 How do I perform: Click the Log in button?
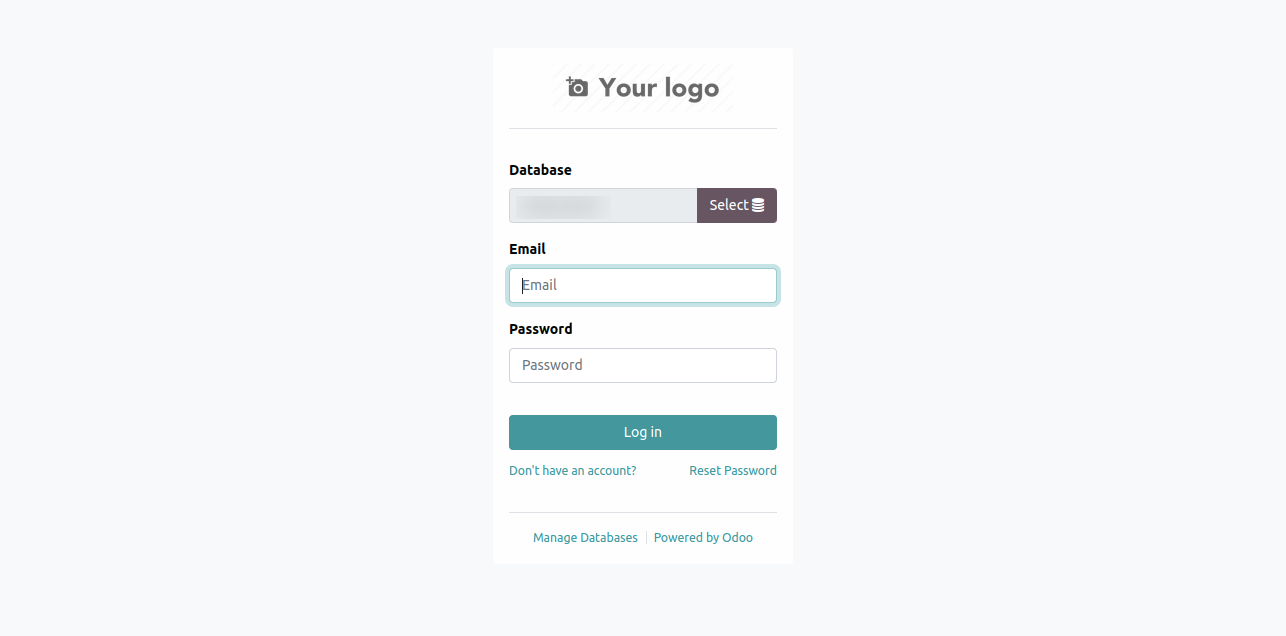[643, 432]
